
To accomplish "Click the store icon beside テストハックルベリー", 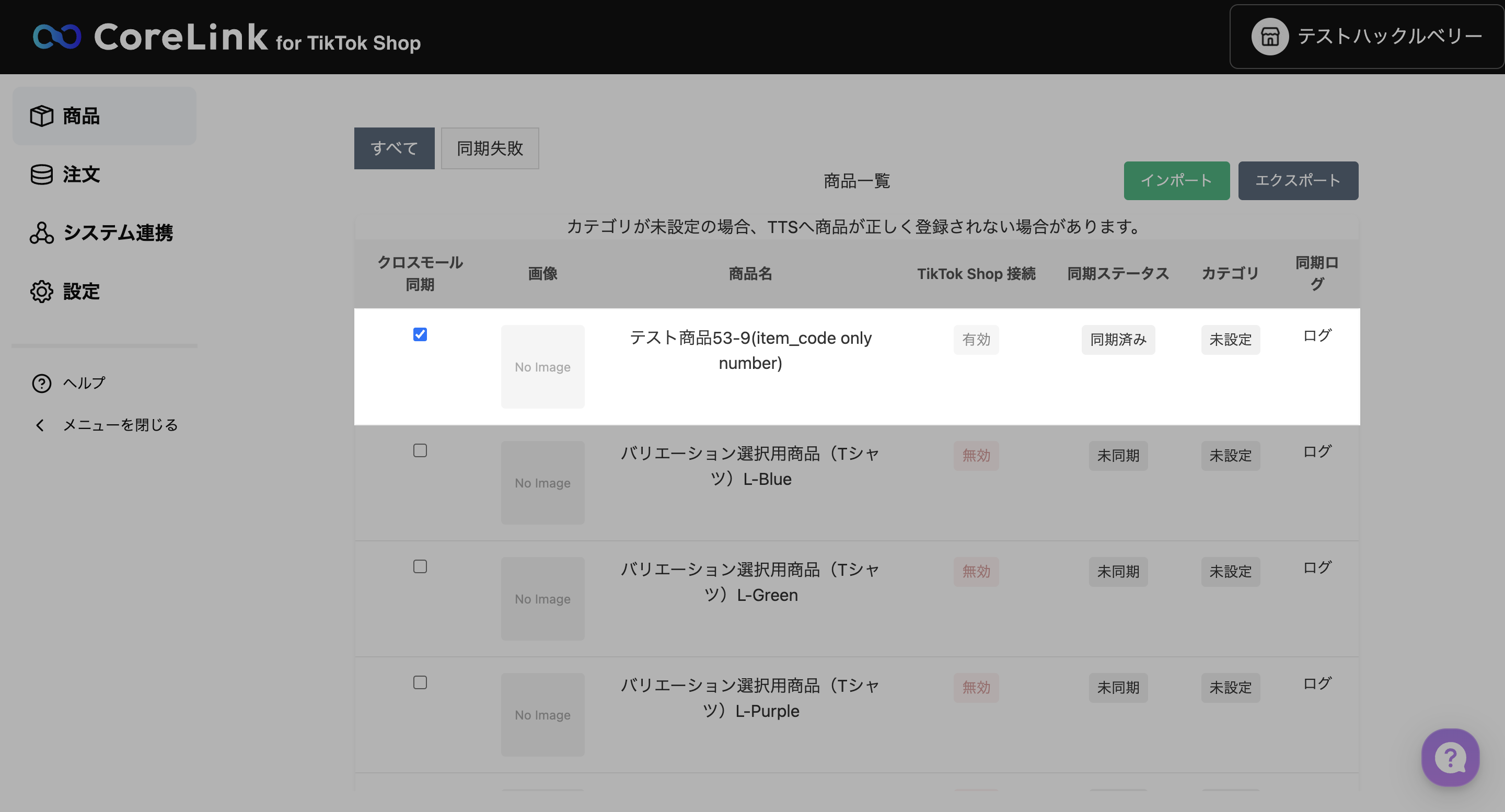I will tap(1269, 37).
